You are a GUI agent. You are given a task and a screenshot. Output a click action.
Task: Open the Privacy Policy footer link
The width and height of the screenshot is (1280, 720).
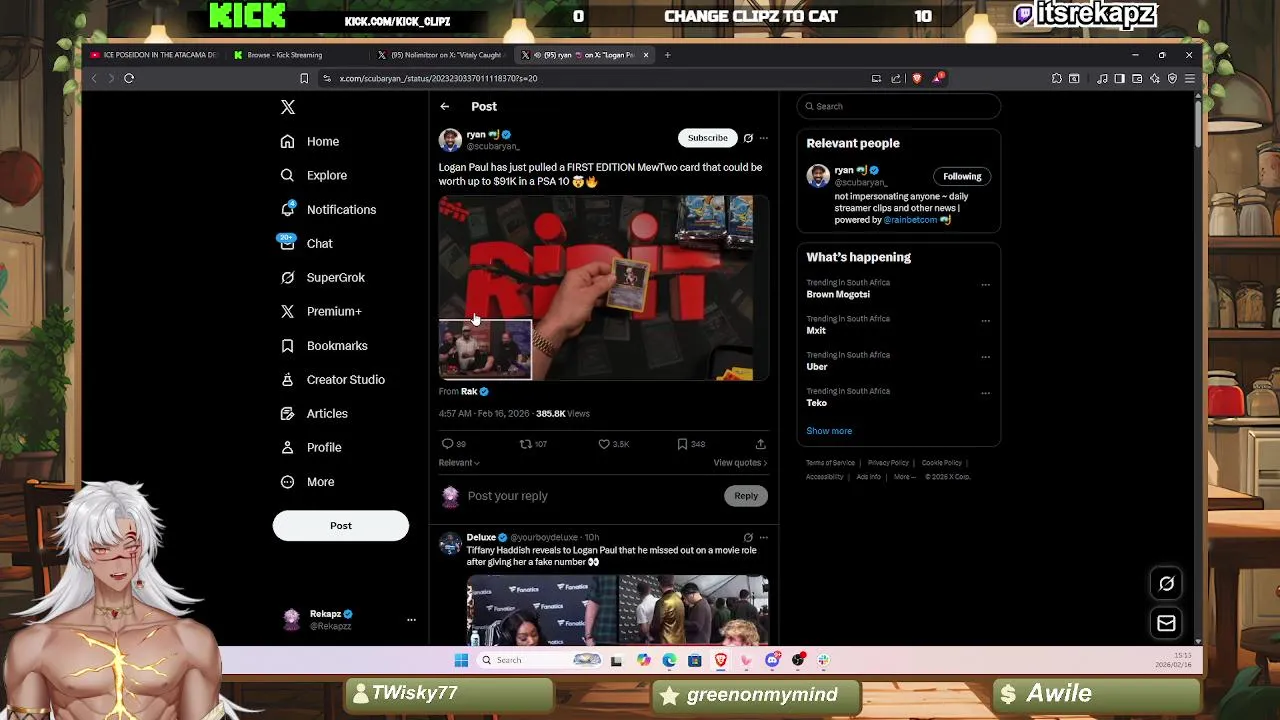pyautogui.click(x=888, y=463)
